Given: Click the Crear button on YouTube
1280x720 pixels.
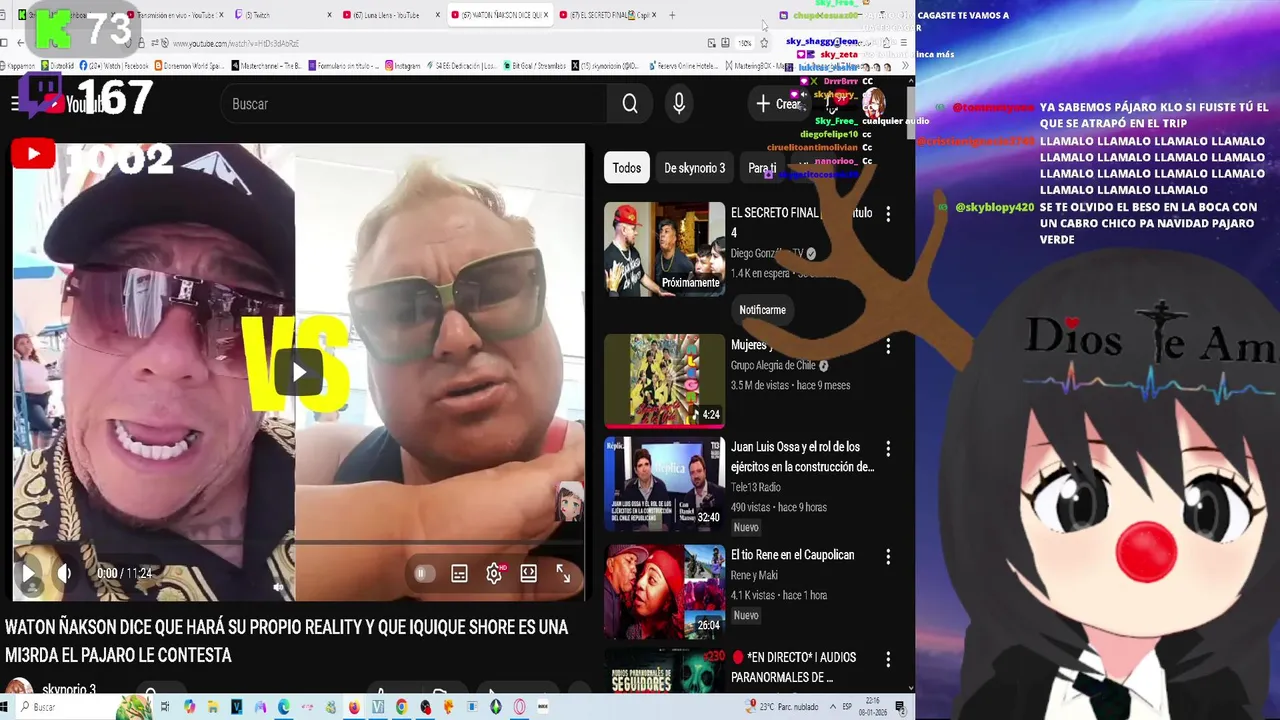Looking at the screenshot, I should pyautogui.click(x=779, y=104).
